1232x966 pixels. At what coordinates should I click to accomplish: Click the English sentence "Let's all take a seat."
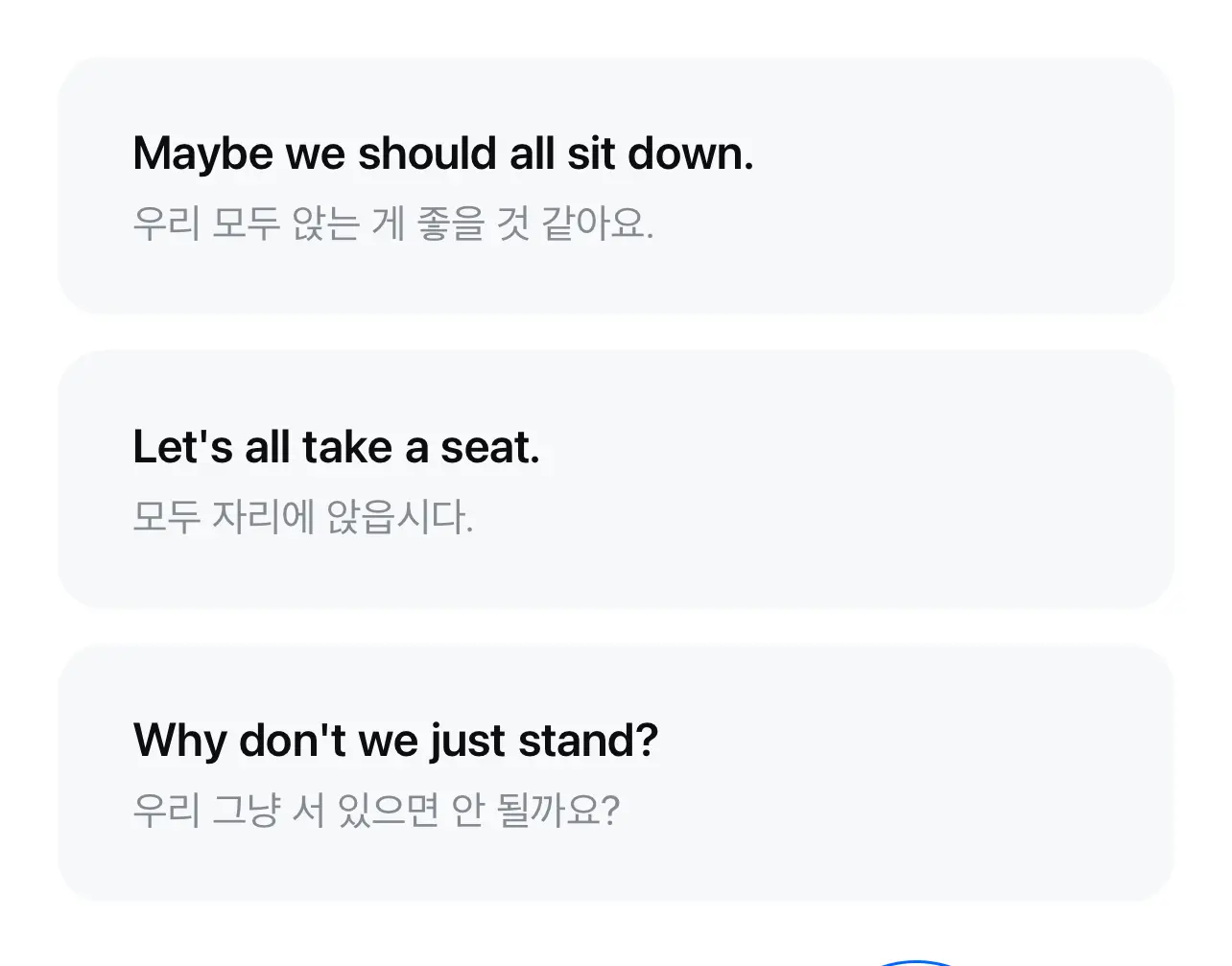click(338, 446)
